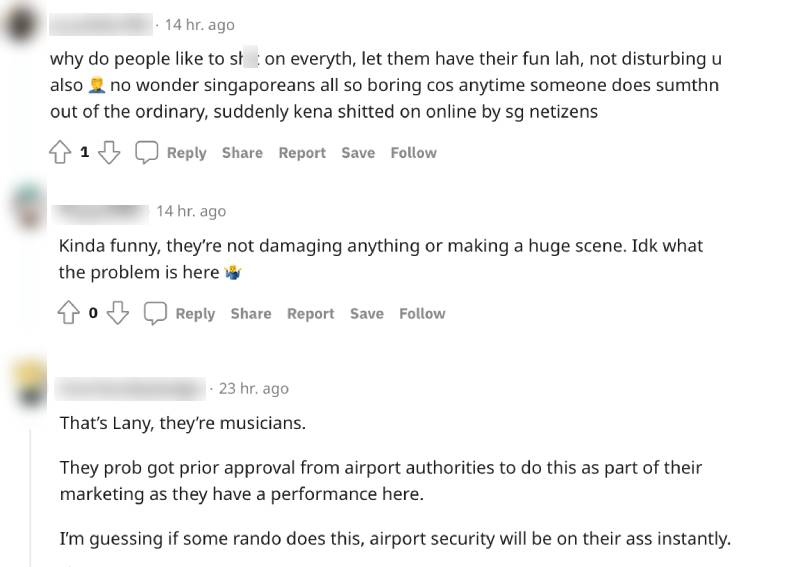Image resolution: width=800 pixels, height=567 pixels.
Task: Save the first comment
Action: coord(358,153)
